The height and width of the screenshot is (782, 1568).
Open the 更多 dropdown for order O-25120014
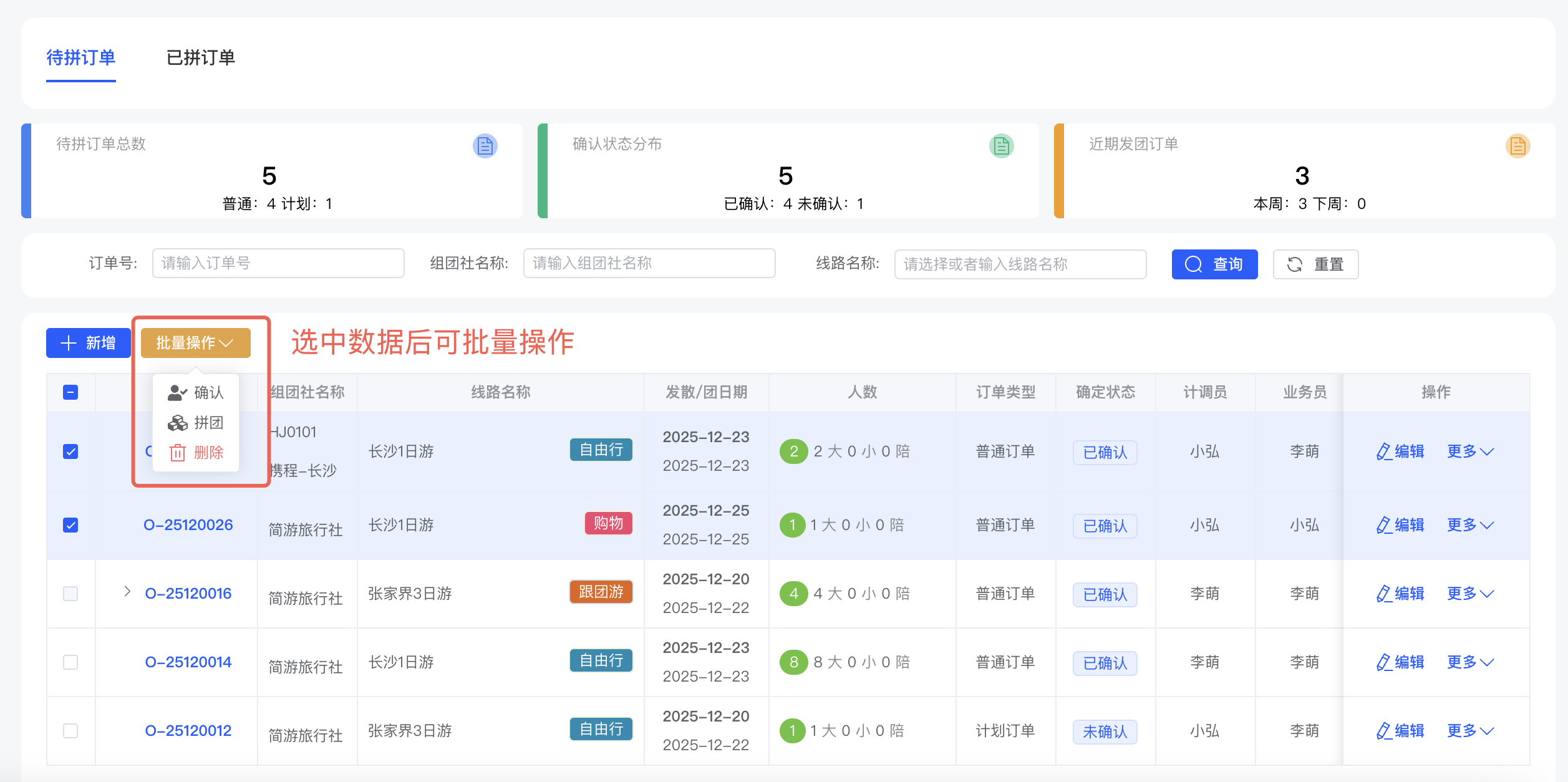click(1470, 662)
